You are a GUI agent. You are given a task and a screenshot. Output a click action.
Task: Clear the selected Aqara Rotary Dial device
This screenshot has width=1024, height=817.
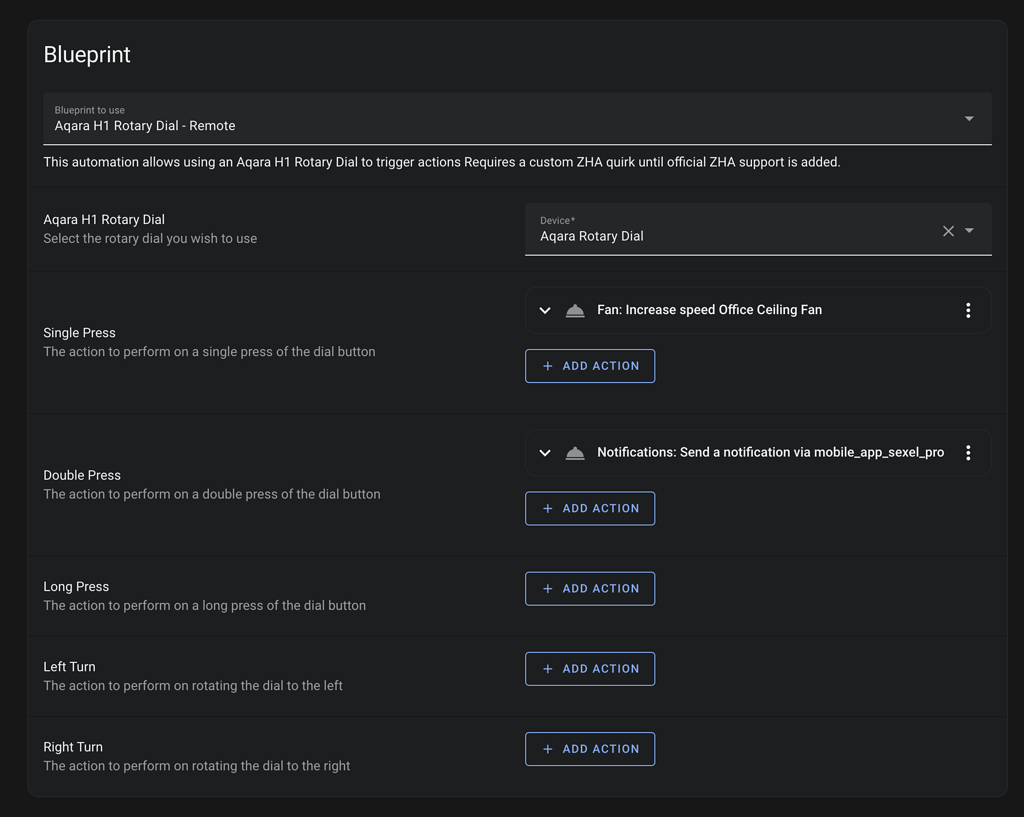pos(948,231)
